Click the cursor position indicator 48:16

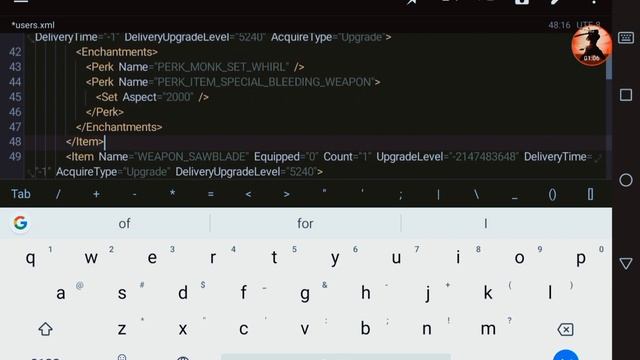559,25
